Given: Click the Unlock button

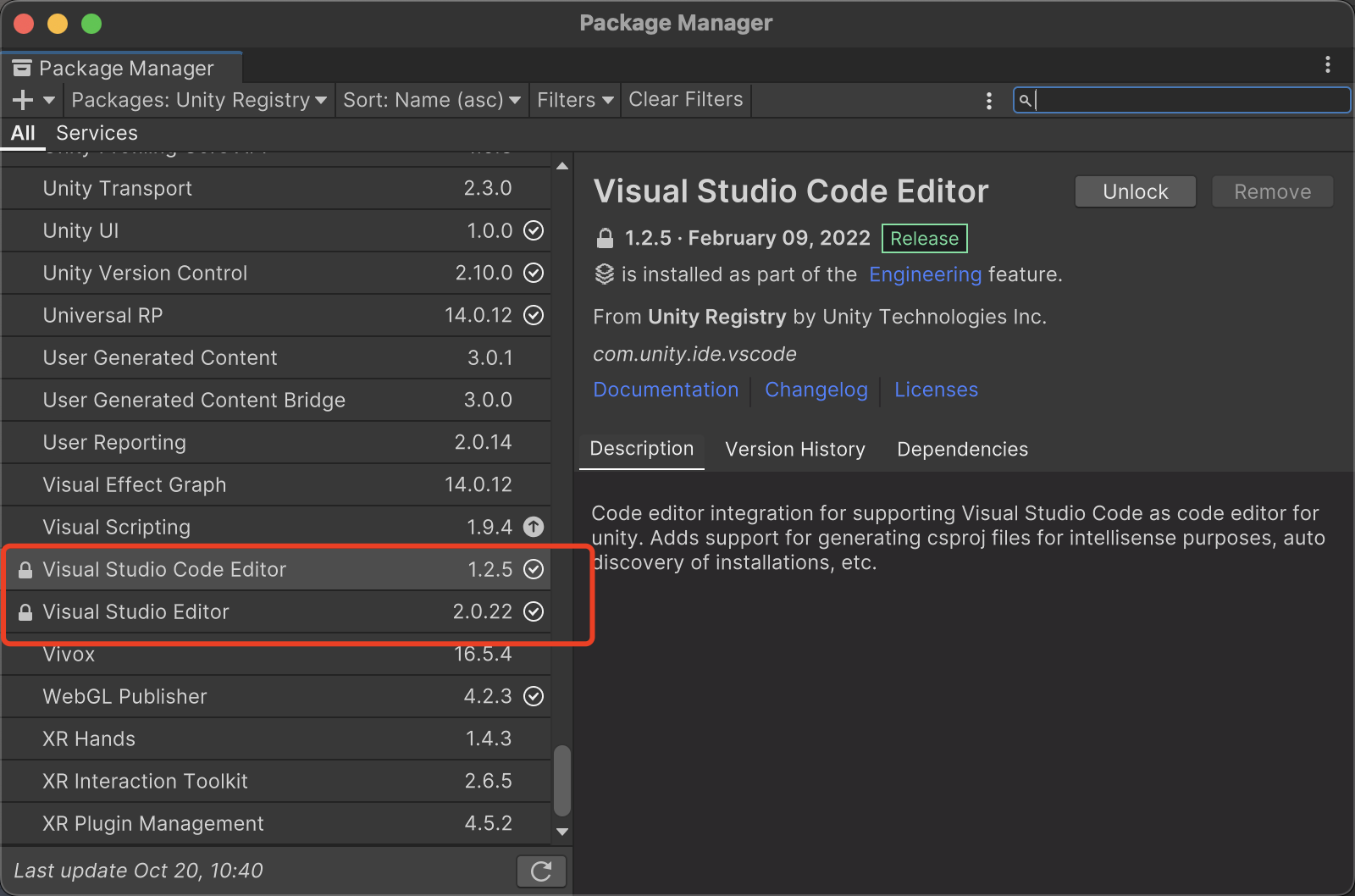Looking at the screenshot, I should (1135, 191).
